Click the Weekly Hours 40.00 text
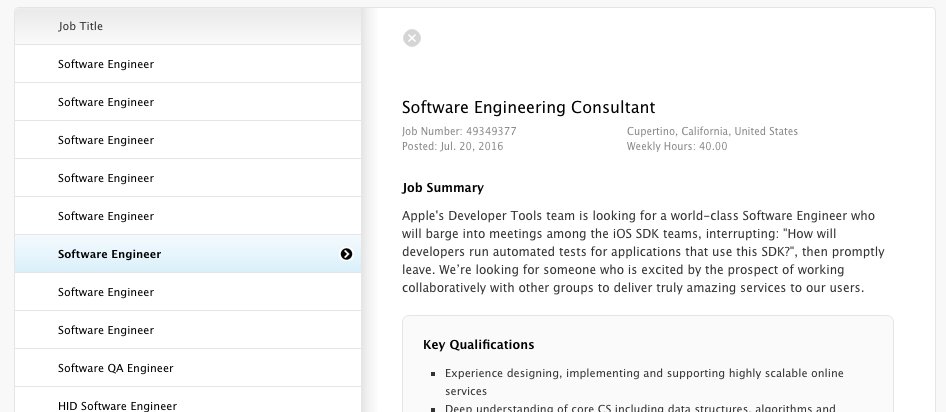946x412 pixels. click(677, 146)
